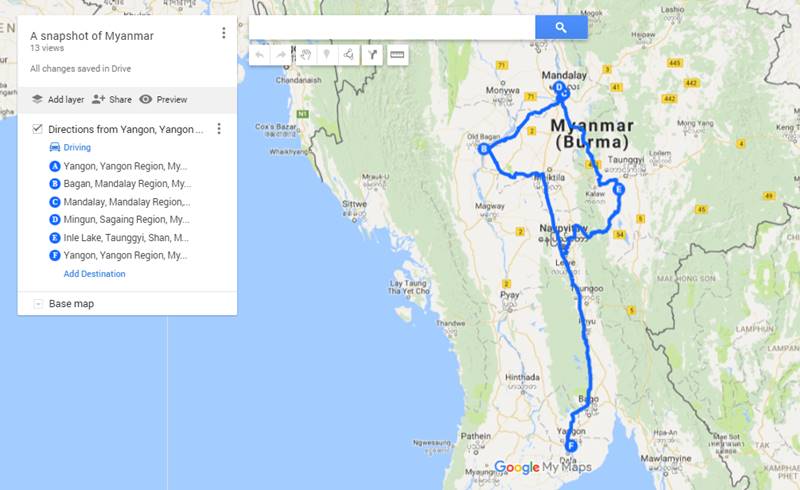
Task: Click marker F at Yangon on map
Action: [571, 446]
